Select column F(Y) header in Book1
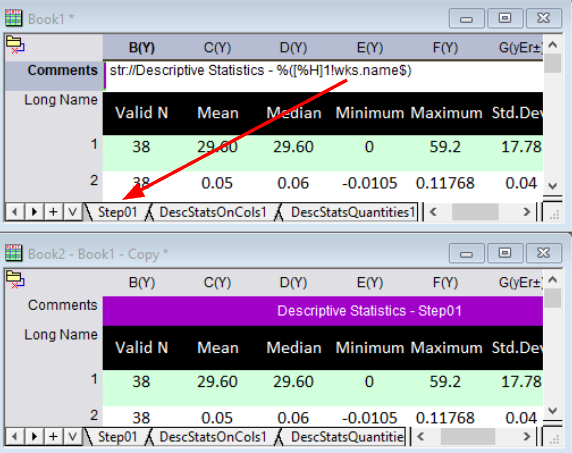Viewport: 572px width, 453px height. [x=445, y=47]
